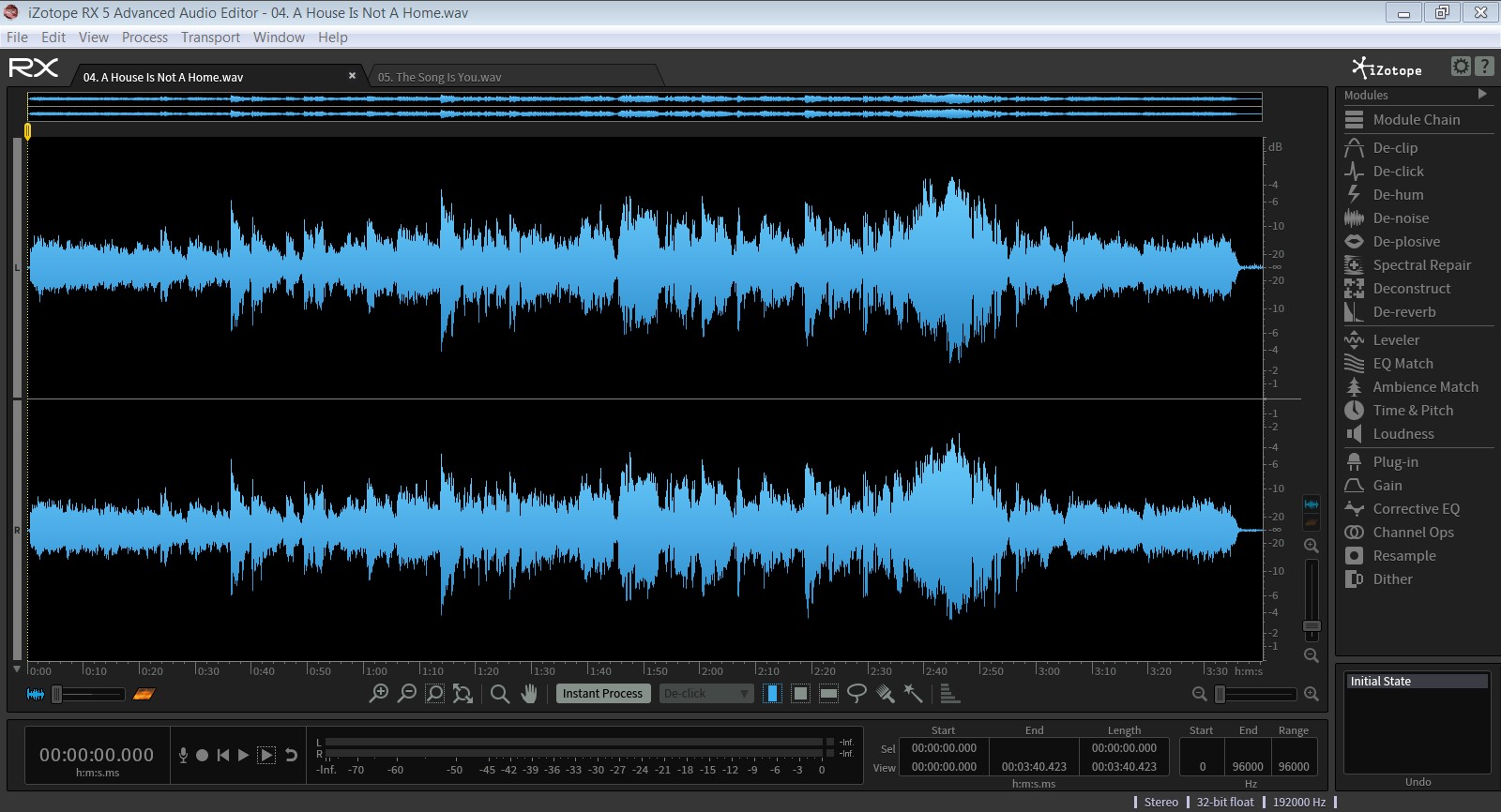Open the Window menu
This screenshot has width=1501, height=812.
tap(279, 38)
